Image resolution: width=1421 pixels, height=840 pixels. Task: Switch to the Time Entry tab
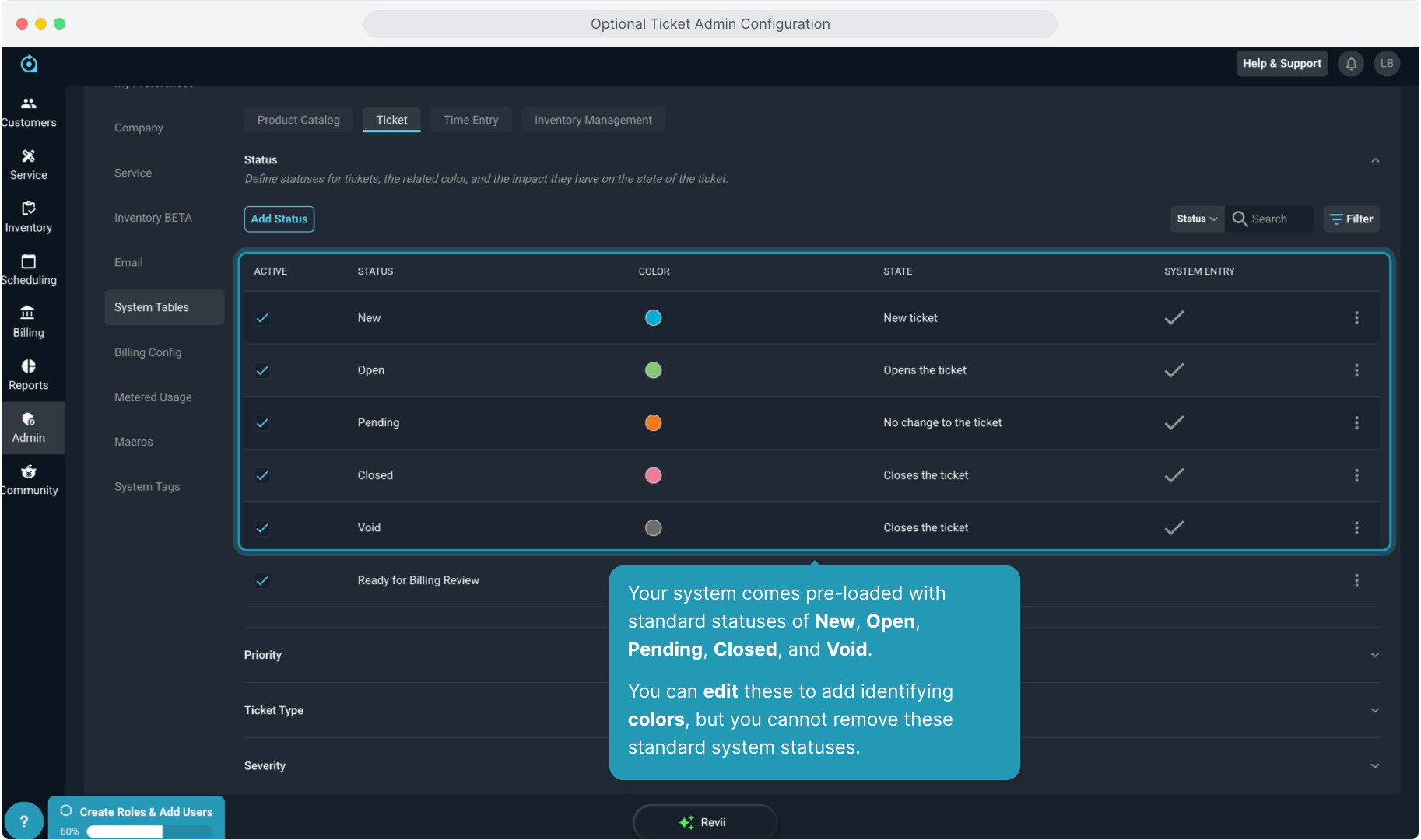(471, 120)
